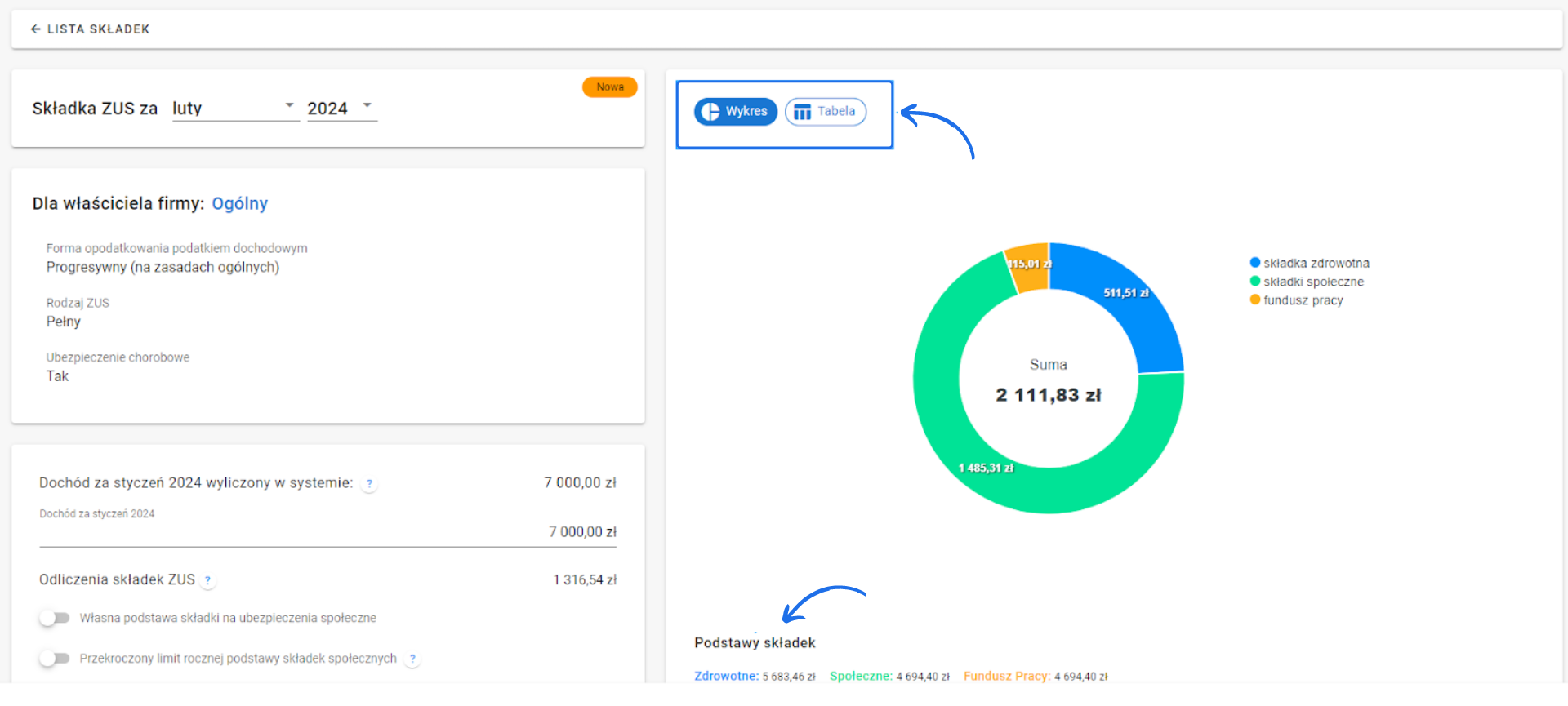The width and height of the screenshot is (1568, 706).
Task: Click the pie chart icon in Wykres
Action: point(710,112)
